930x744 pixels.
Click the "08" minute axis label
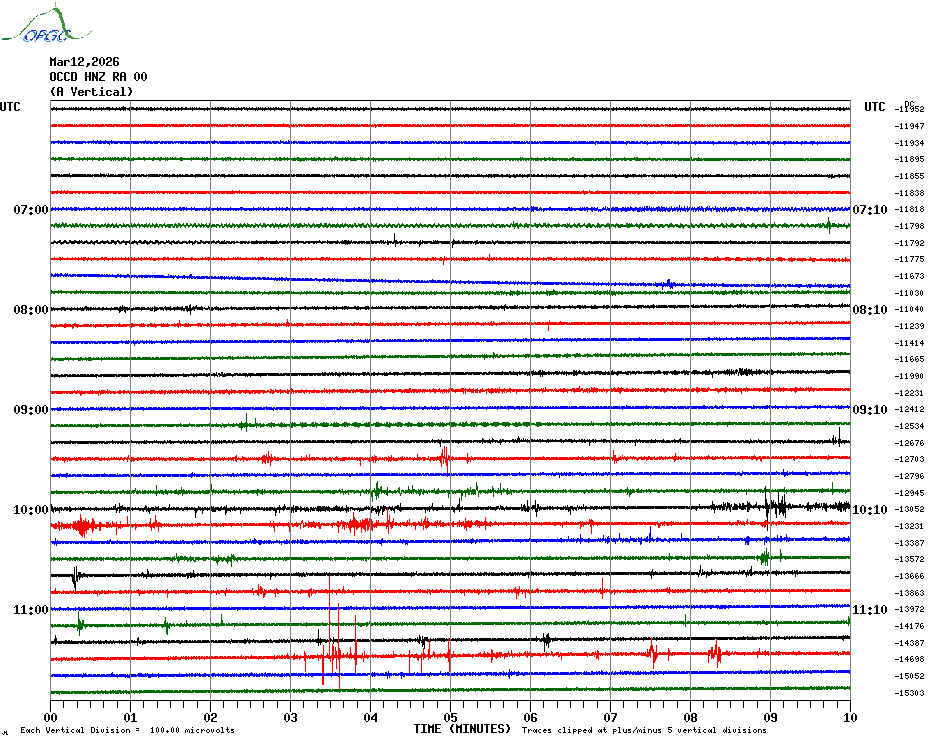point(690,717)
